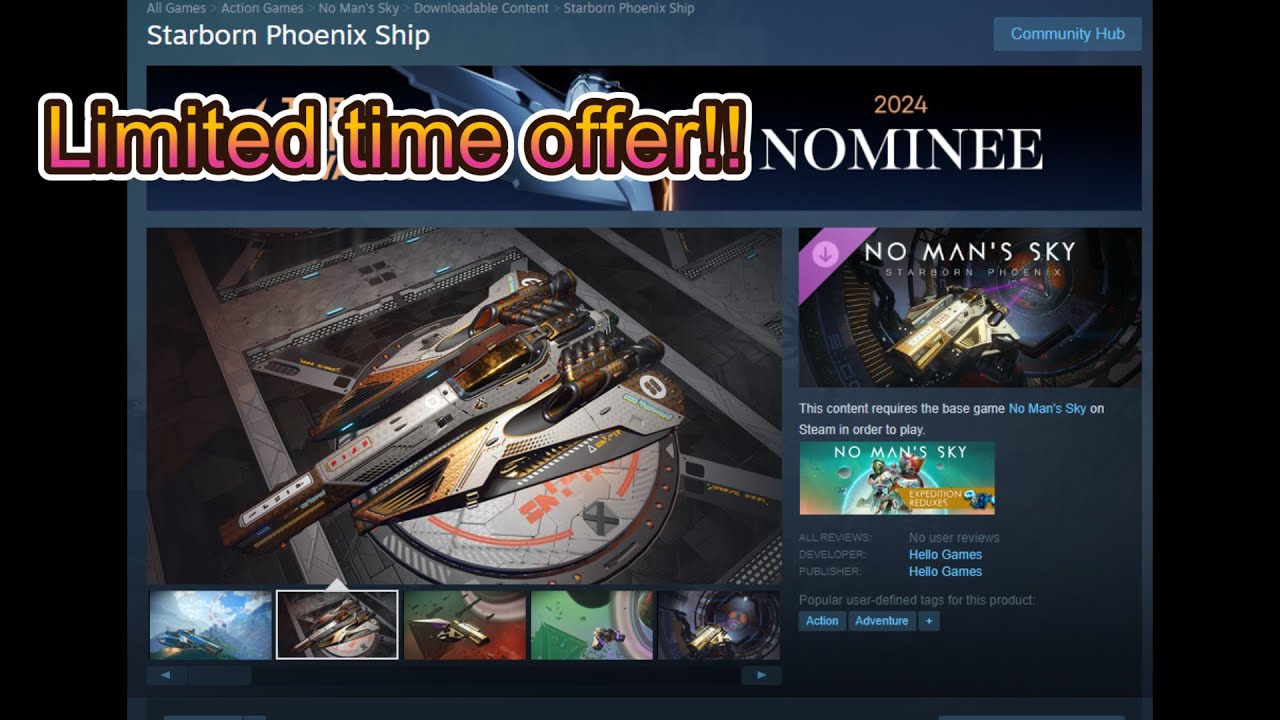Click the No Man's Sky base game banner
Screen dimensions: 1280x720
pyautogui.click(x=897, y=478)
